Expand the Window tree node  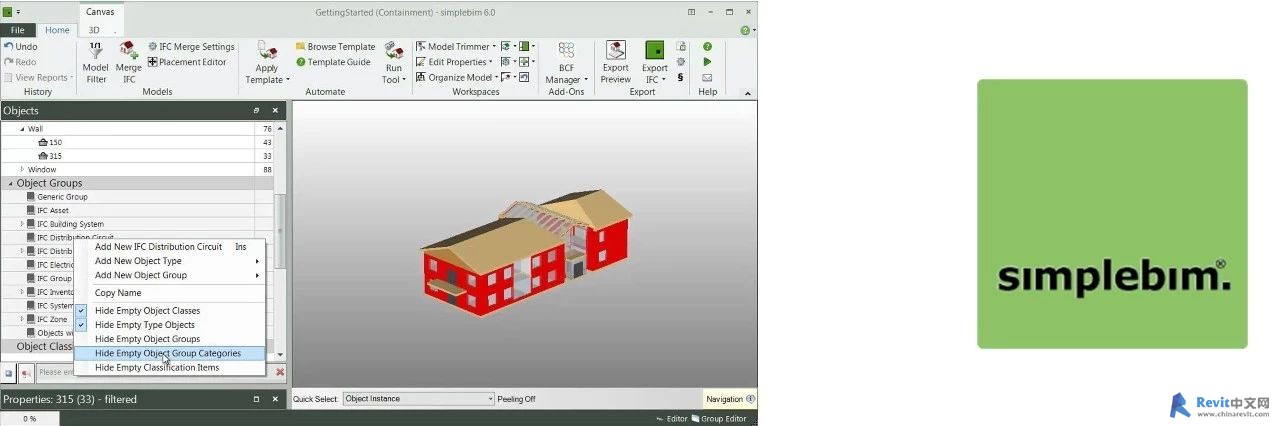point(22,169)
